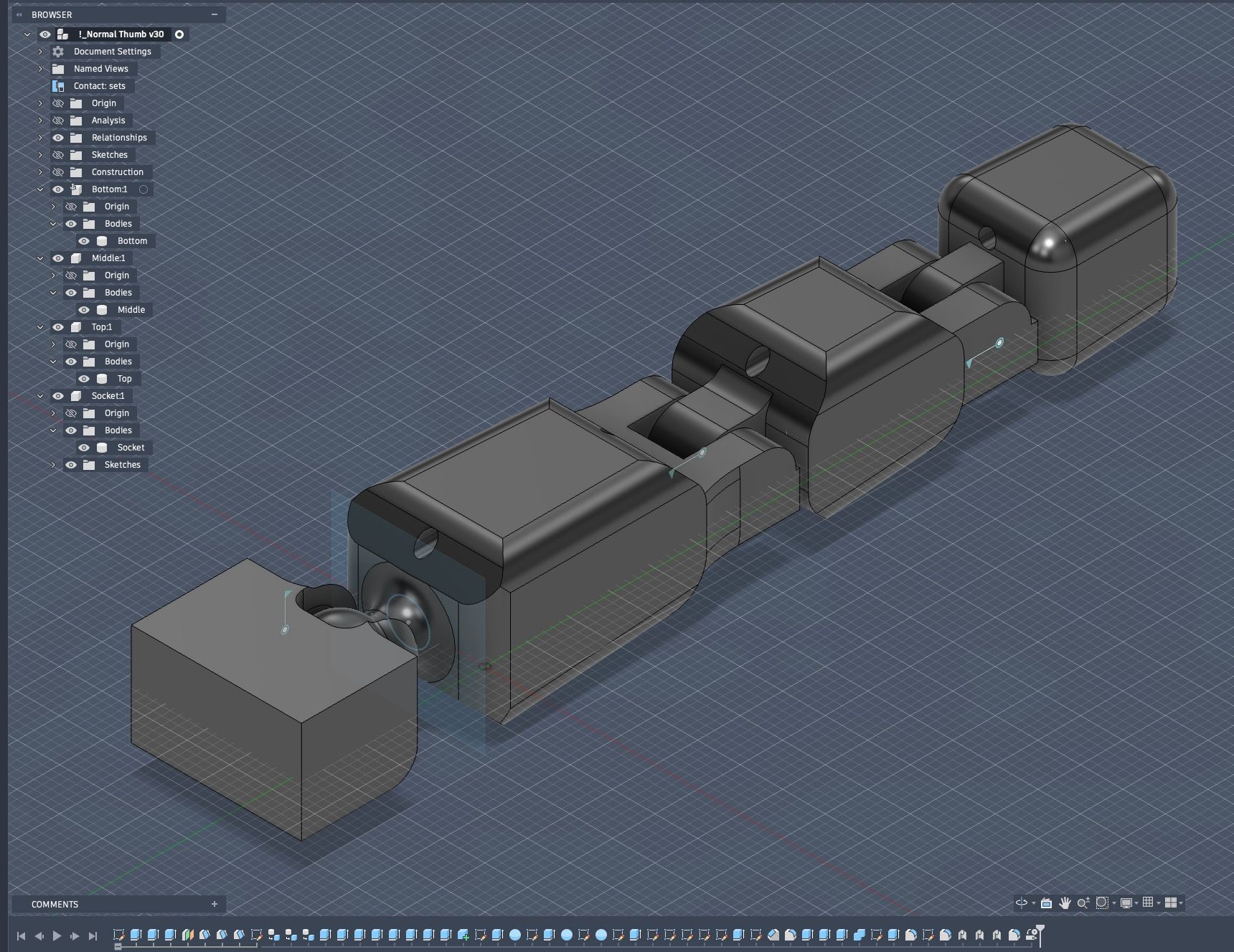Add a new comment with plus icon
Image resolution: width=1234 pixels, height=952 pixels.
tap(214, 904)
